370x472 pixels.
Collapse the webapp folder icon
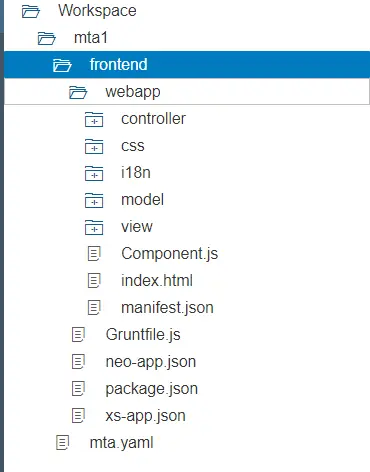78,92
